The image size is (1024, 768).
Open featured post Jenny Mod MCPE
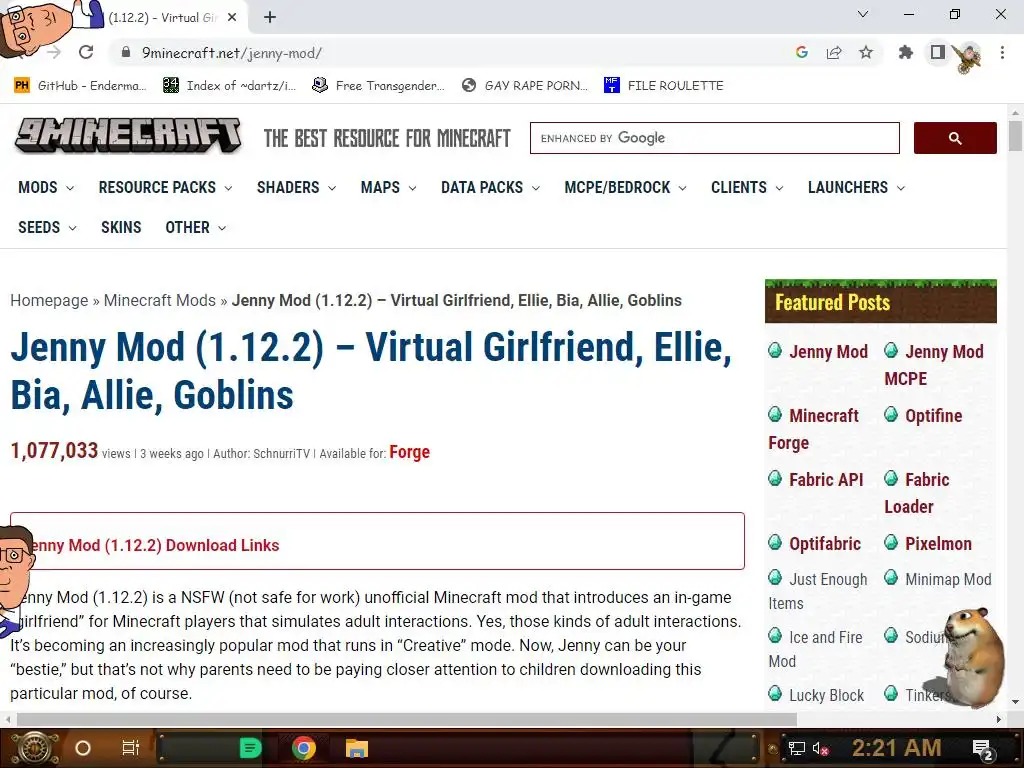pos(934,365)
